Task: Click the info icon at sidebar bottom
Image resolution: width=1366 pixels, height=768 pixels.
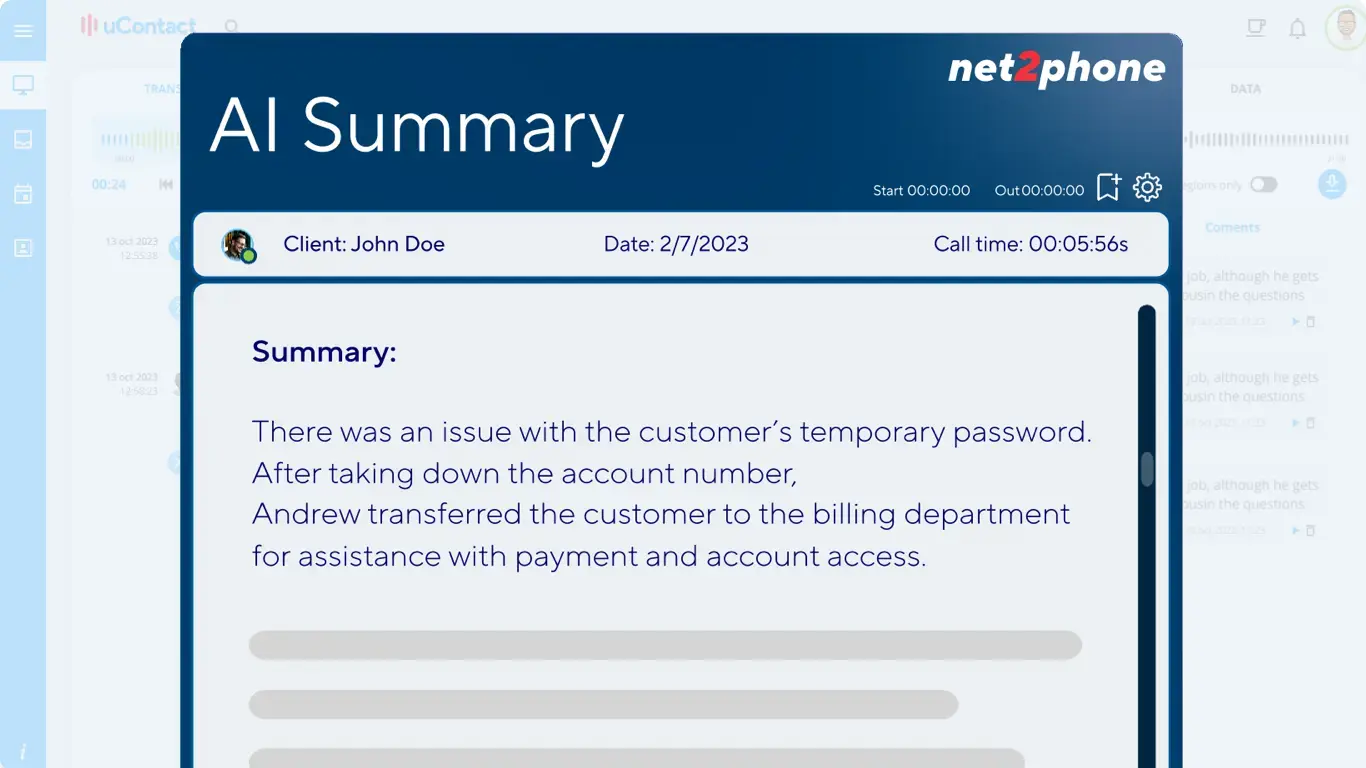Action: click(x=23, y=752)
